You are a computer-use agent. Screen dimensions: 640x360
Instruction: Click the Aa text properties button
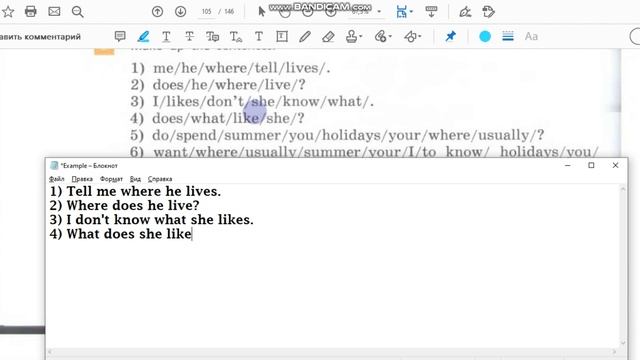(x=531, y=37)
